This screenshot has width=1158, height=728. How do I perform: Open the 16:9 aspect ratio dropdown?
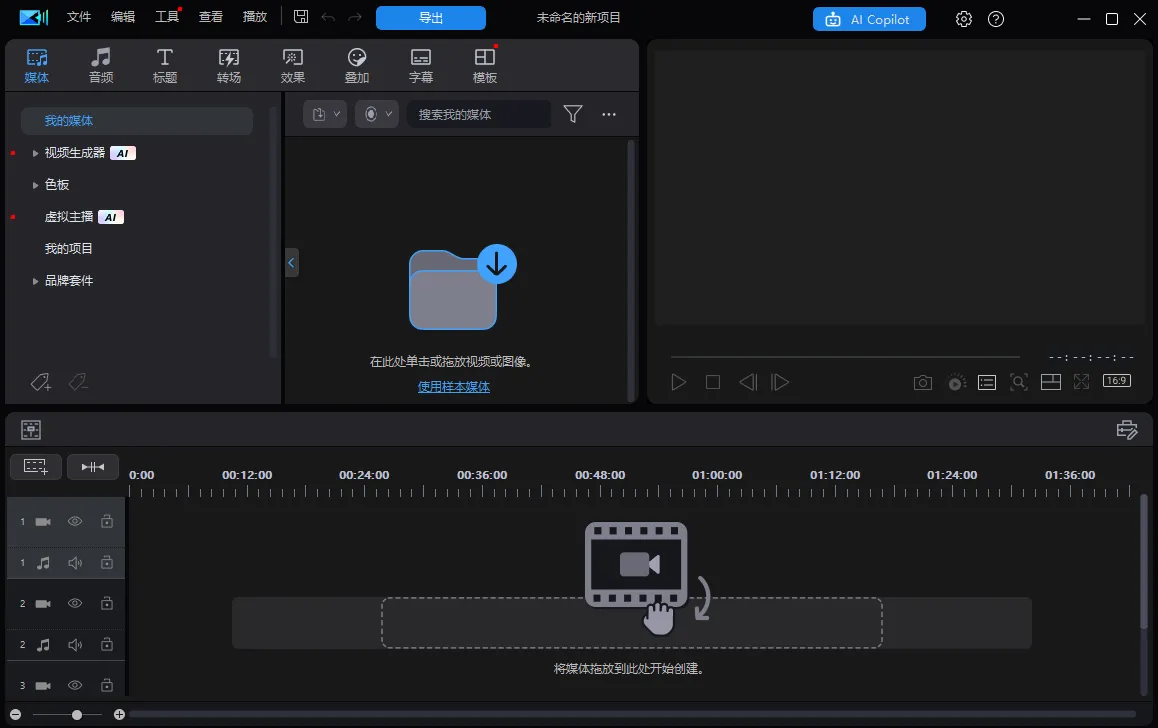point(1116,381)
